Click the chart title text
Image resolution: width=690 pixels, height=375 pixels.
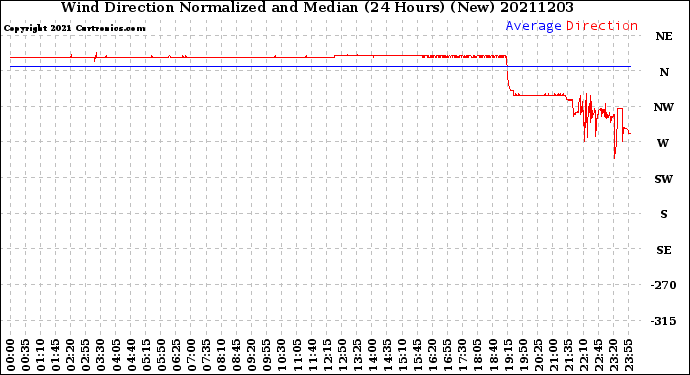pos(317,7)
